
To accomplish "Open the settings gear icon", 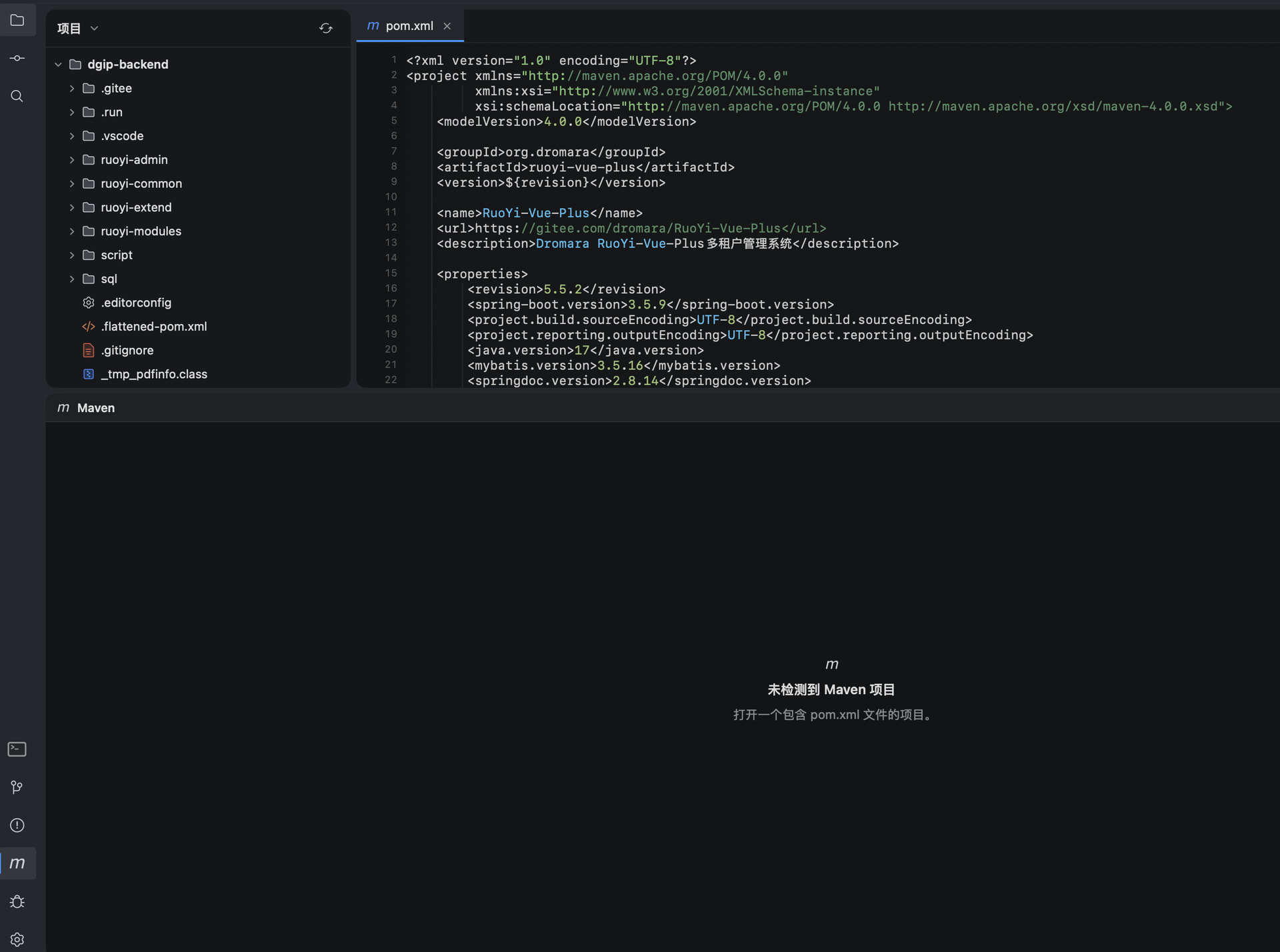I will pyautogui.click(x=17, y=939).
